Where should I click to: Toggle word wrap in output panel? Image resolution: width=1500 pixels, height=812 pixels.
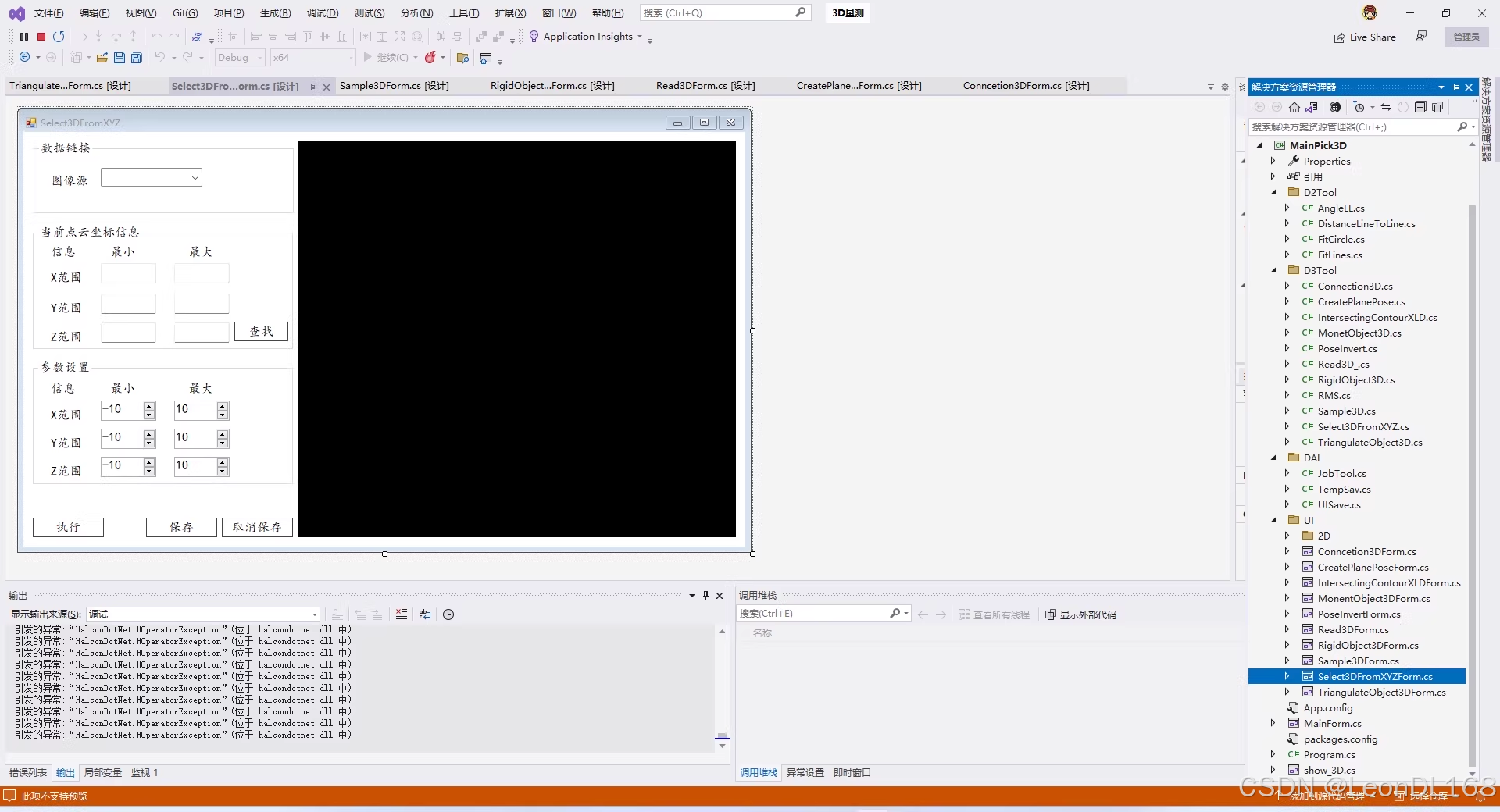425,614
